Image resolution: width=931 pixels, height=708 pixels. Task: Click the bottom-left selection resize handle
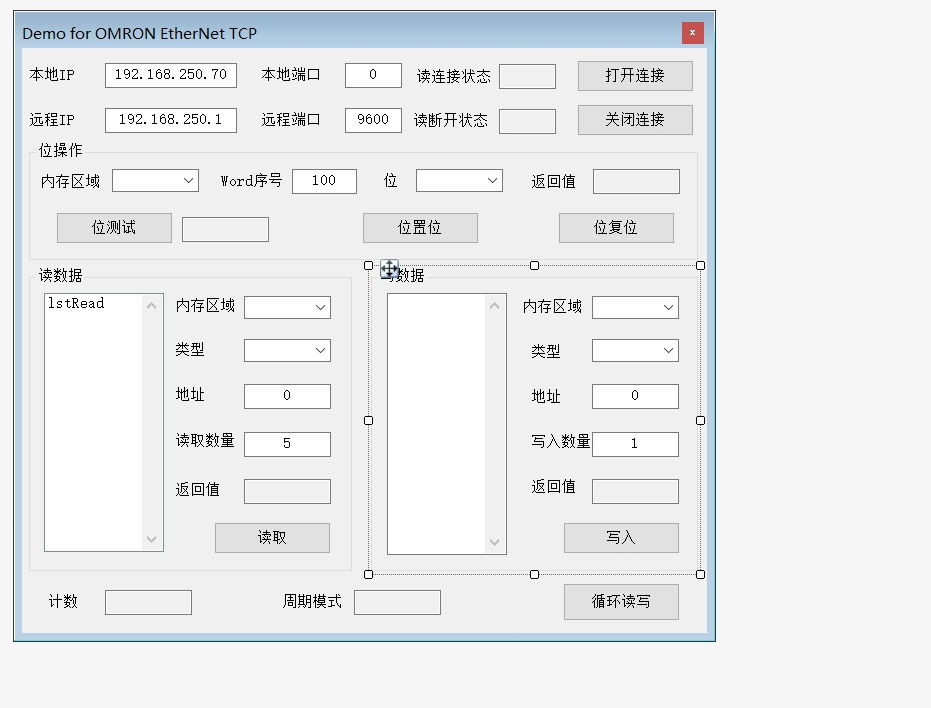[x=369, y=574]
